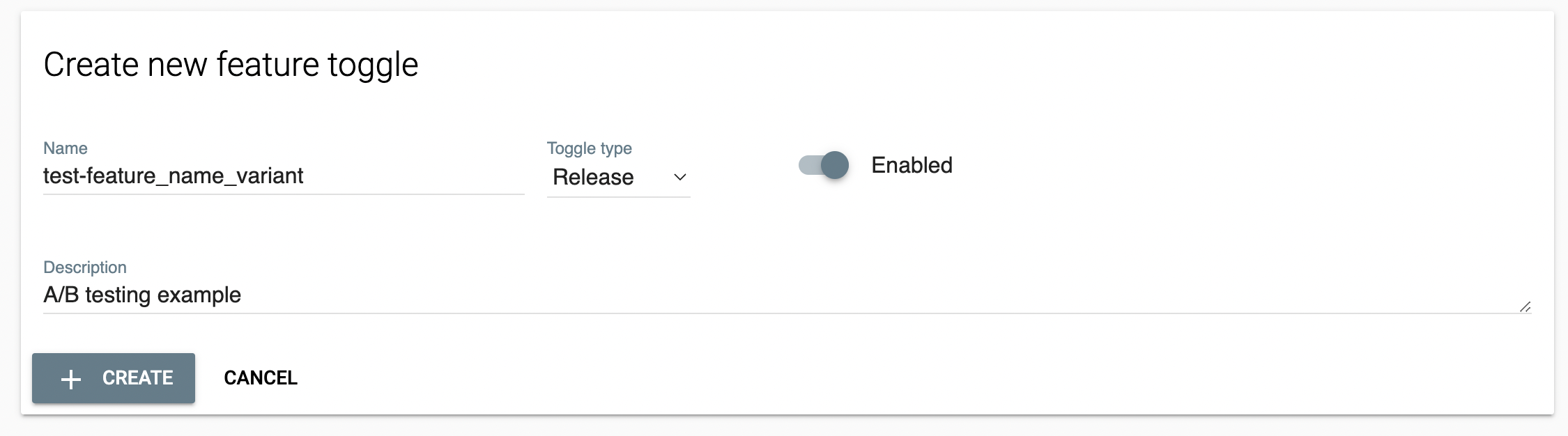Click the "Enabled" label next to the switch

(x=912, y=165)
